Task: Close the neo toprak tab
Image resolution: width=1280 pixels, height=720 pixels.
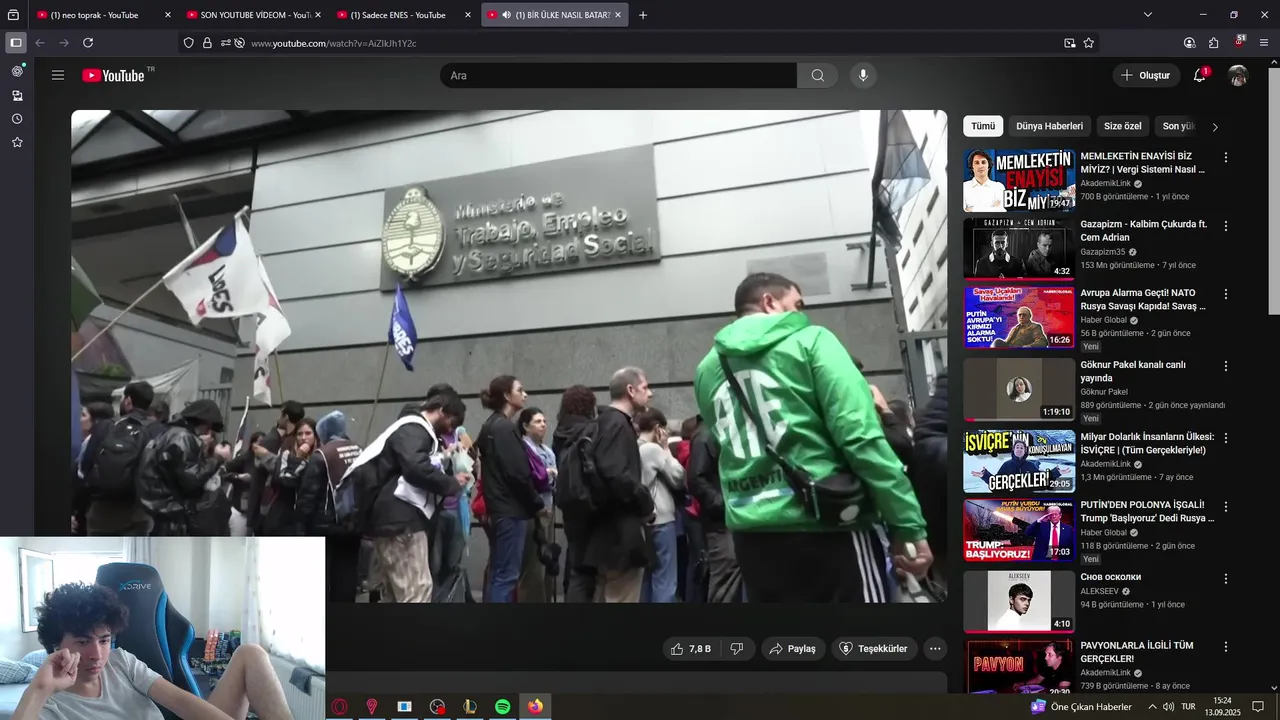Action: tap(167, 15)
